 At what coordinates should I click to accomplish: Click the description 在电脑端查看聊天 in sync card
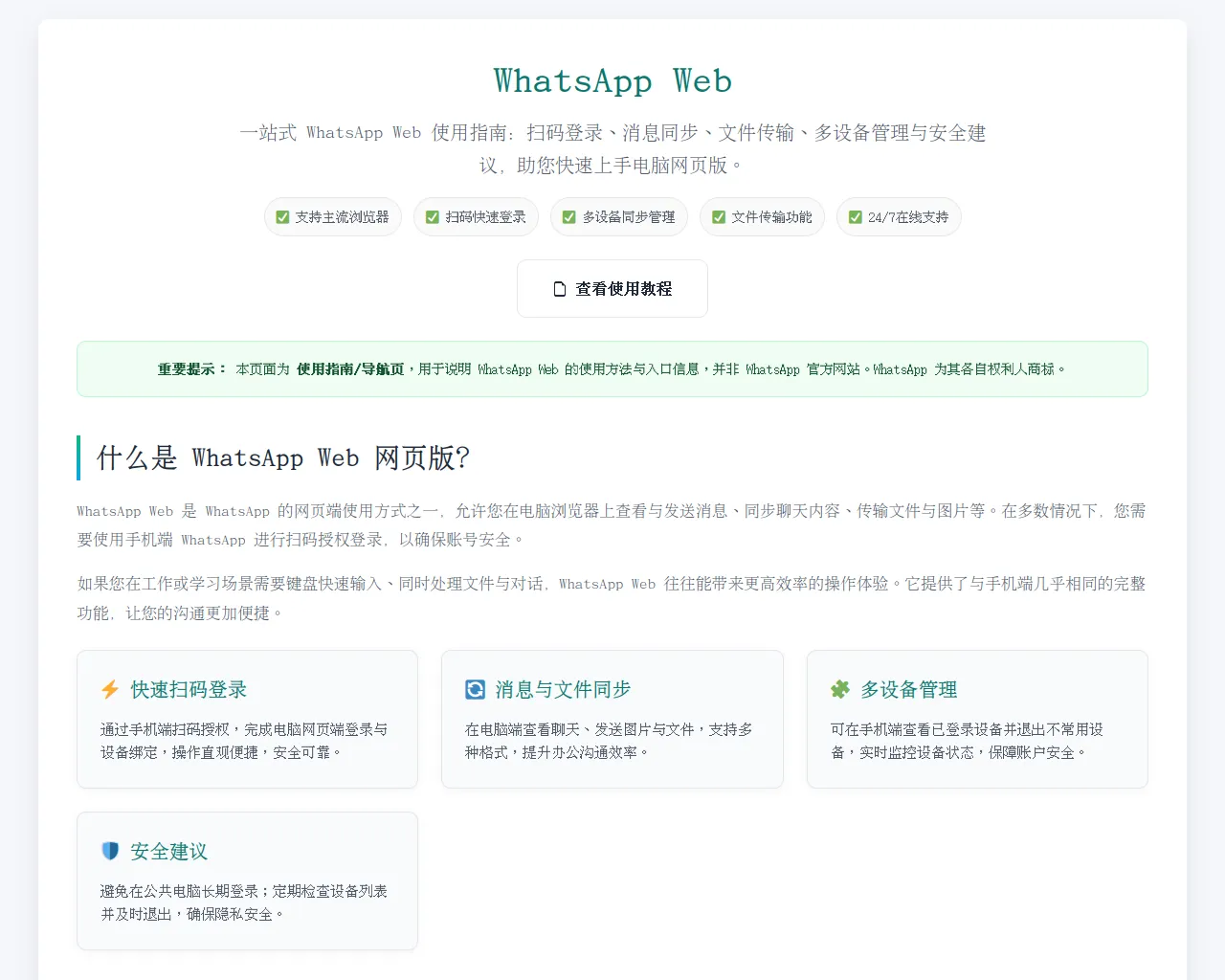pos(609,741)
